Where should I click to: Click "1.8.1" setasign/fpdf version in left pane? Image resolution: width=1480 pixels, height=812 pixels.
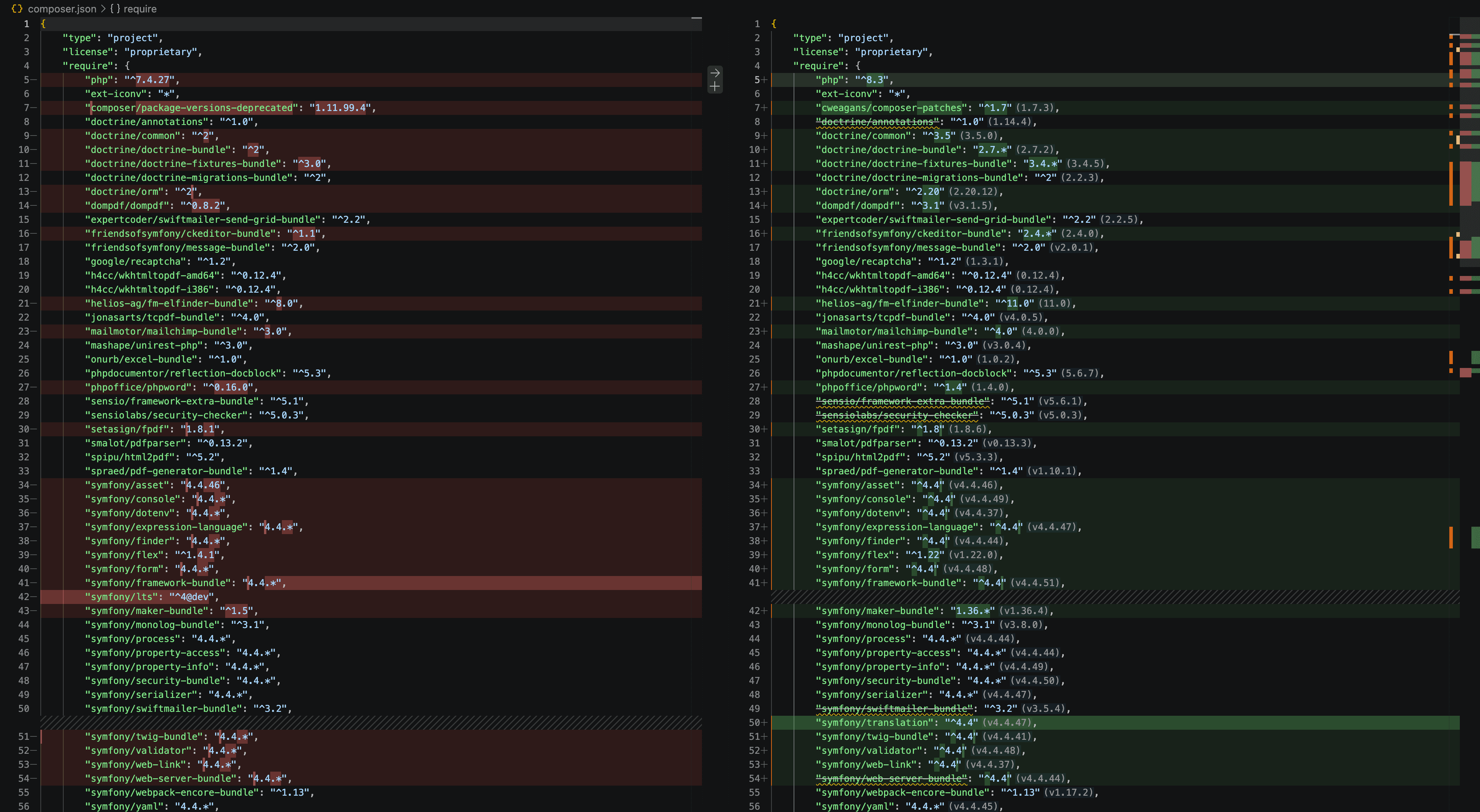(x=200, y=430)
